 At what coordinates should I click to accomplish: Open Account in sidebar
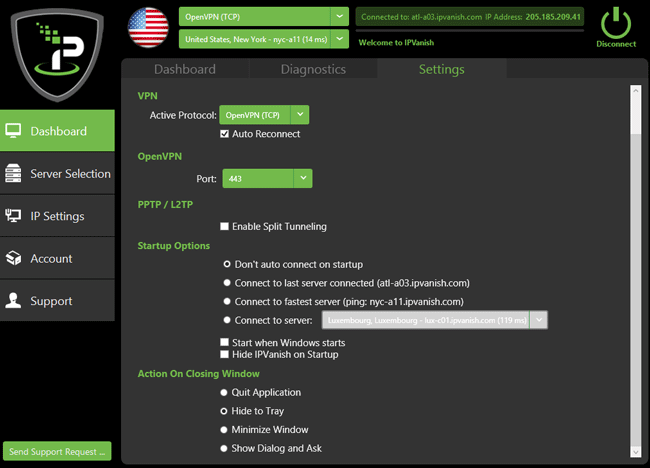coord(57,258)
